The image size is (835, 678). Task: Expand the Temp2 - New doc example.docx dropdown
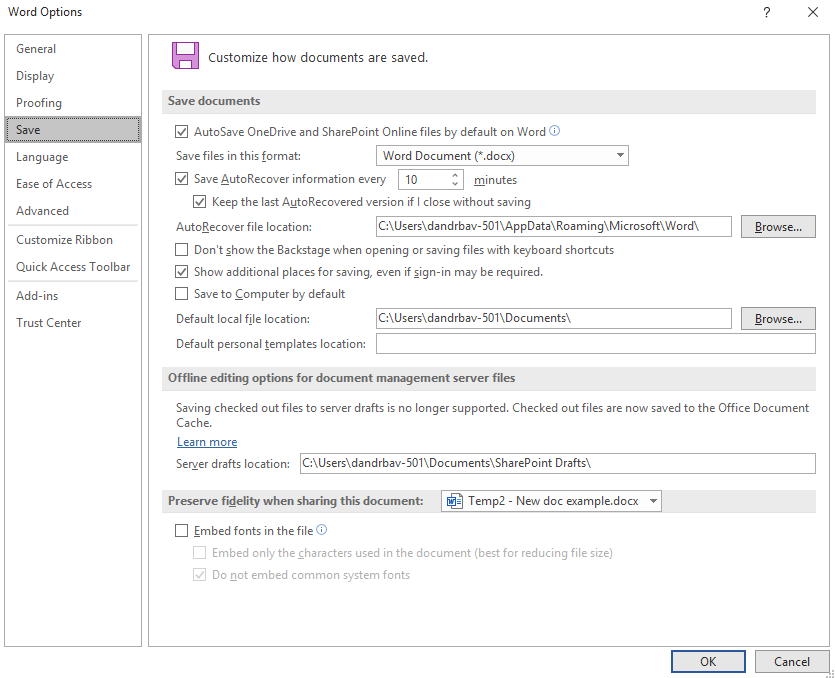click(x=551, y=501)
